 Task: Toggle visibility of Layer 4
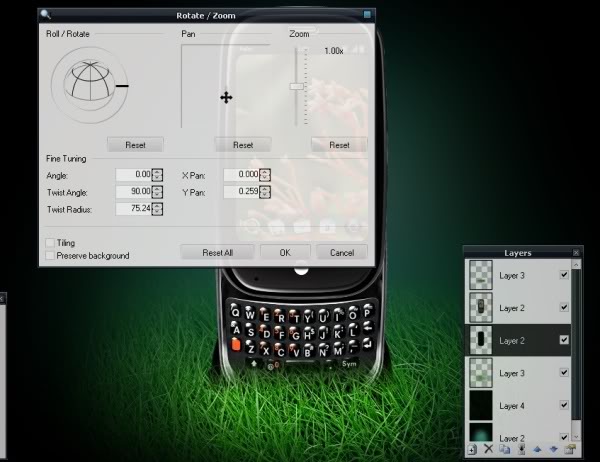coord(564,405)
